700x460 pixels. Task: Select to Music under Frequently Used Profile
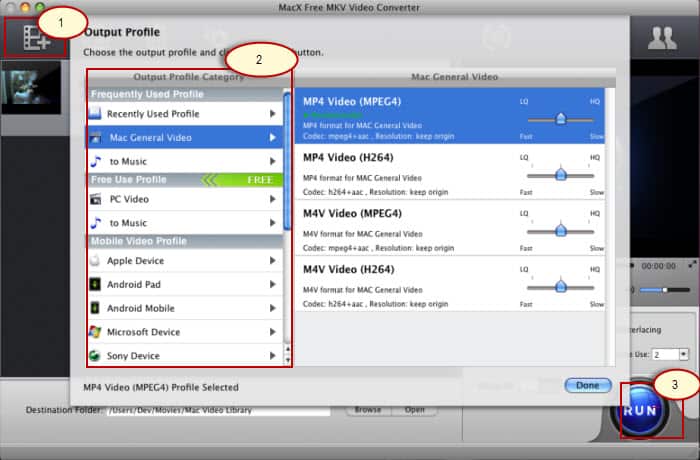(185, 161)
